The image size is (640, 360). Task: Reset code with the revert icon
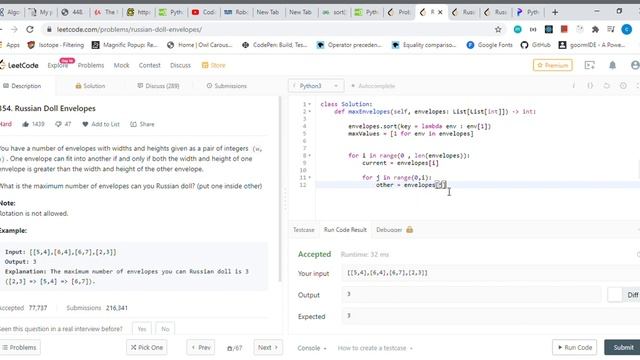click(x=607, y=86)
